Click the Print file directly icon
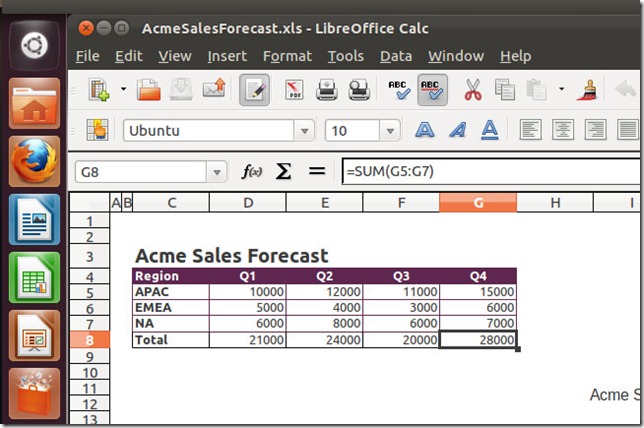Screen dimensions: 644x428 point(327,90)
